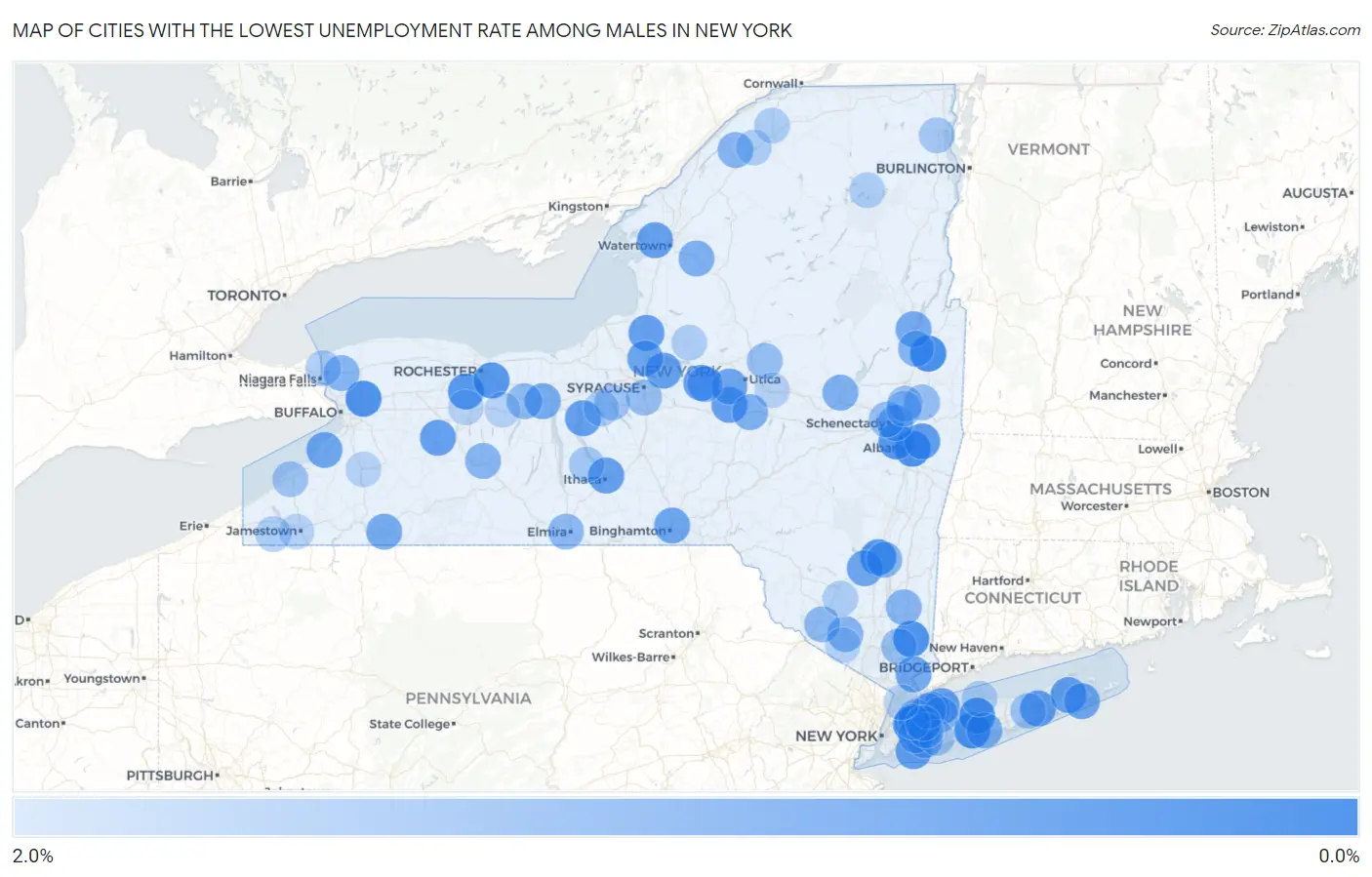Click the Concord city label
The width and height of the screenshot is (1372, 877).
(1126, 364)
